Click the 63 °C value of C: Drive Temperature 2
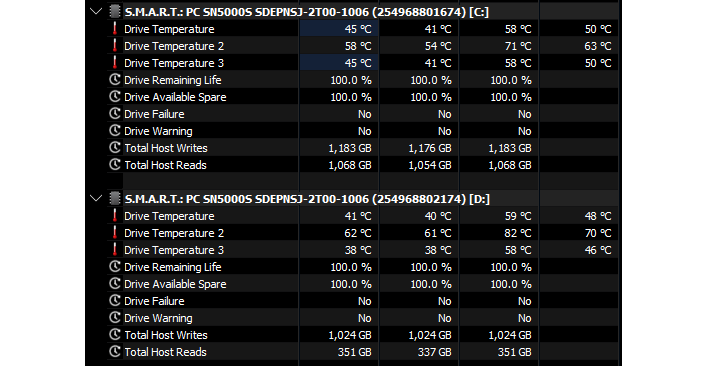Image resolution: width=708 pixels, height=366 pixels. click(598, 46)
